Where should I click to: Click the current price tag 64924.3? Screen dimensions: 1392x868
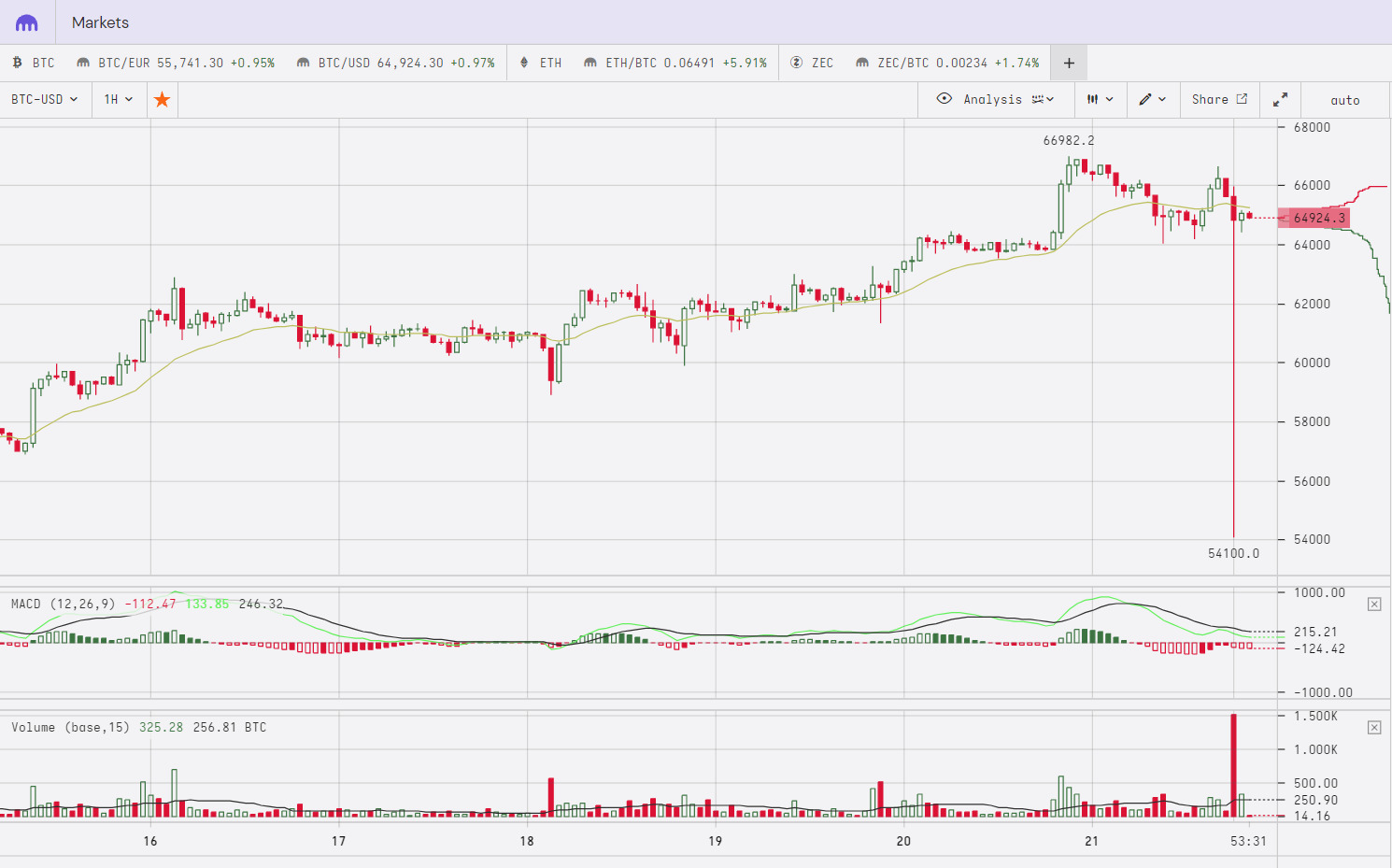point(1314,218)
